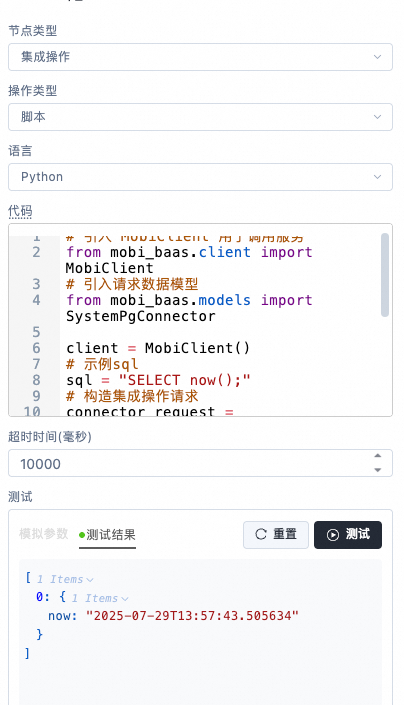Click the now timestamp value in results
The width and height of the screenshot is (404, 705).
click(x=192, y=616)
